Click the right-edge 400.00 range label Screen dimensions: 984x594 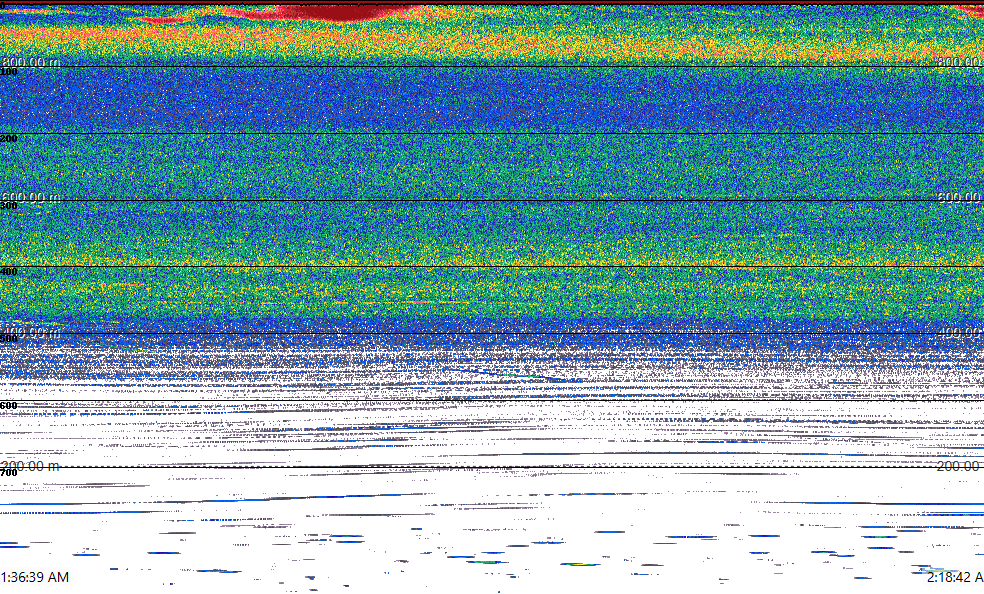[960, 332]
